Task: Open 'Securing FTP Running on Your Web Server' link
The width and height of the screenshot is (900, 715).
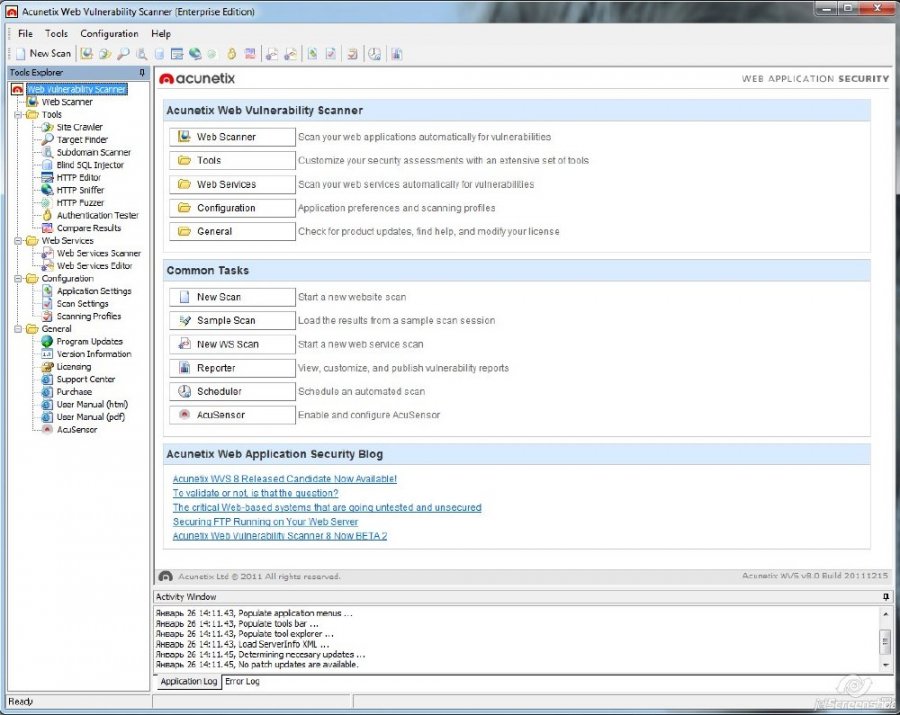Action: pyautogui.click(x=265, y=522)
